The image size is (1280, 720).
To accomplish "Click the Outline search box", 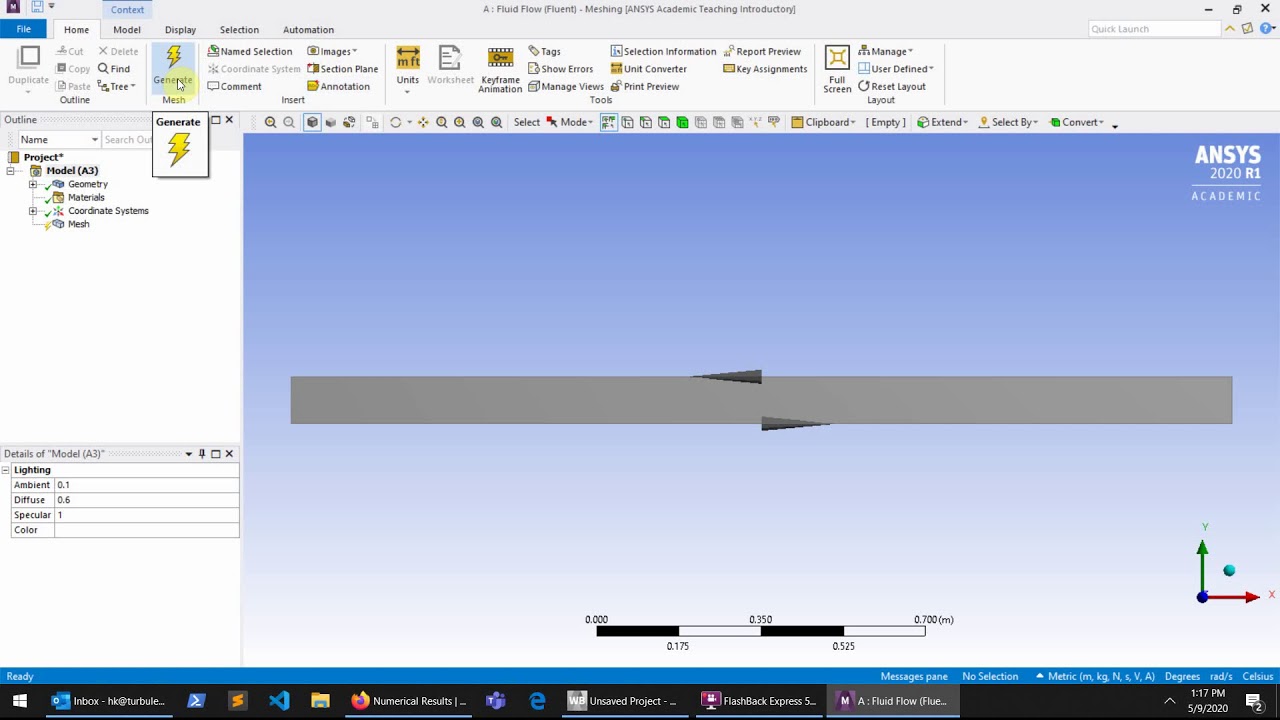I will tap(128, 140).
